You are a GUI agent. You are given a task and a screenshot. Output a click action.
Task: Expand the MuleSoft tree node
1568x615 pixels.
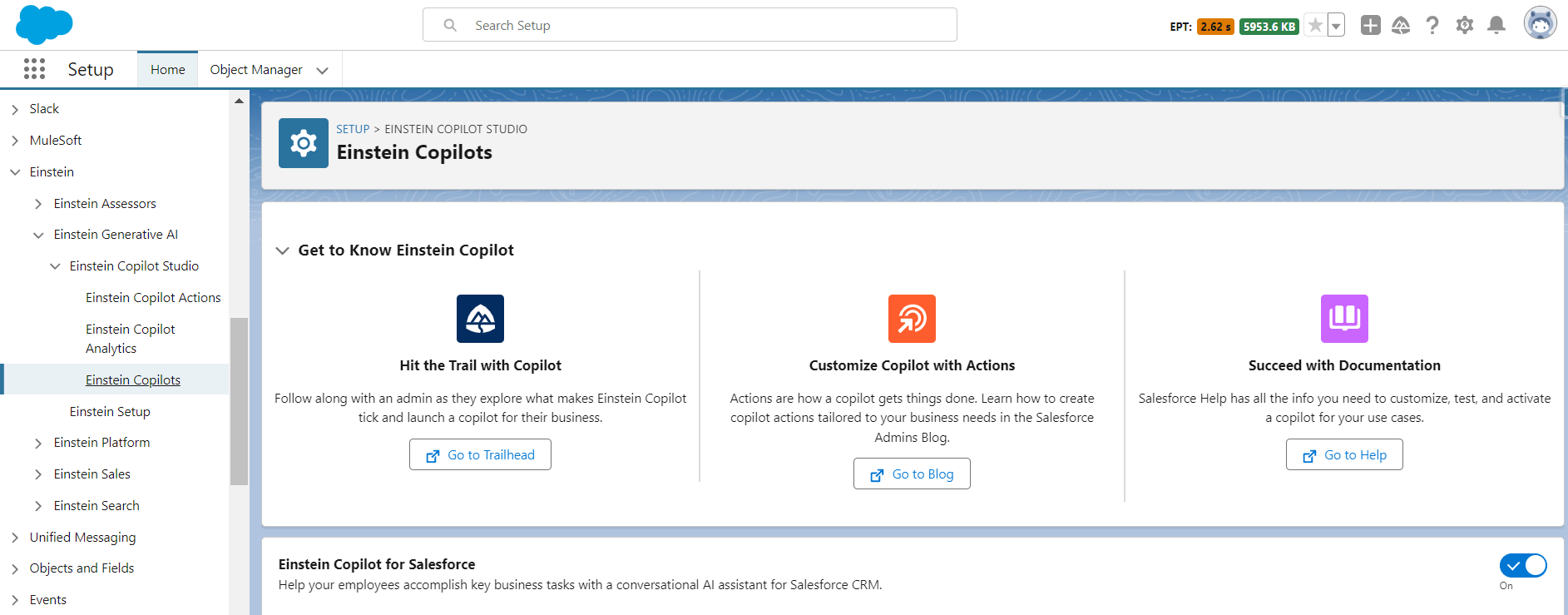15,141
